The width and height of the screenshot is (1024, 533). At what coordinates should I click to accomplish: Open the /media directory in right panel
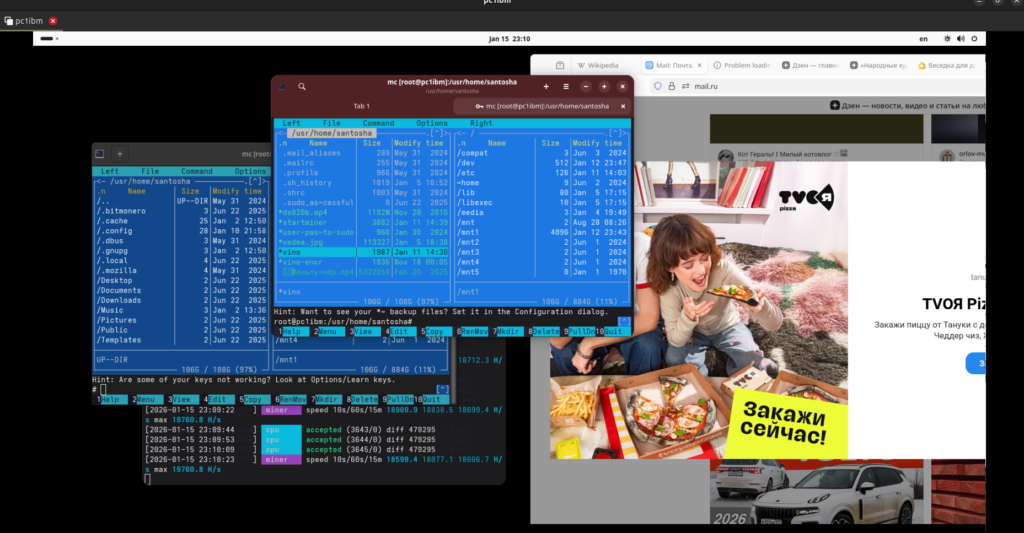click(x=471, y=212)
